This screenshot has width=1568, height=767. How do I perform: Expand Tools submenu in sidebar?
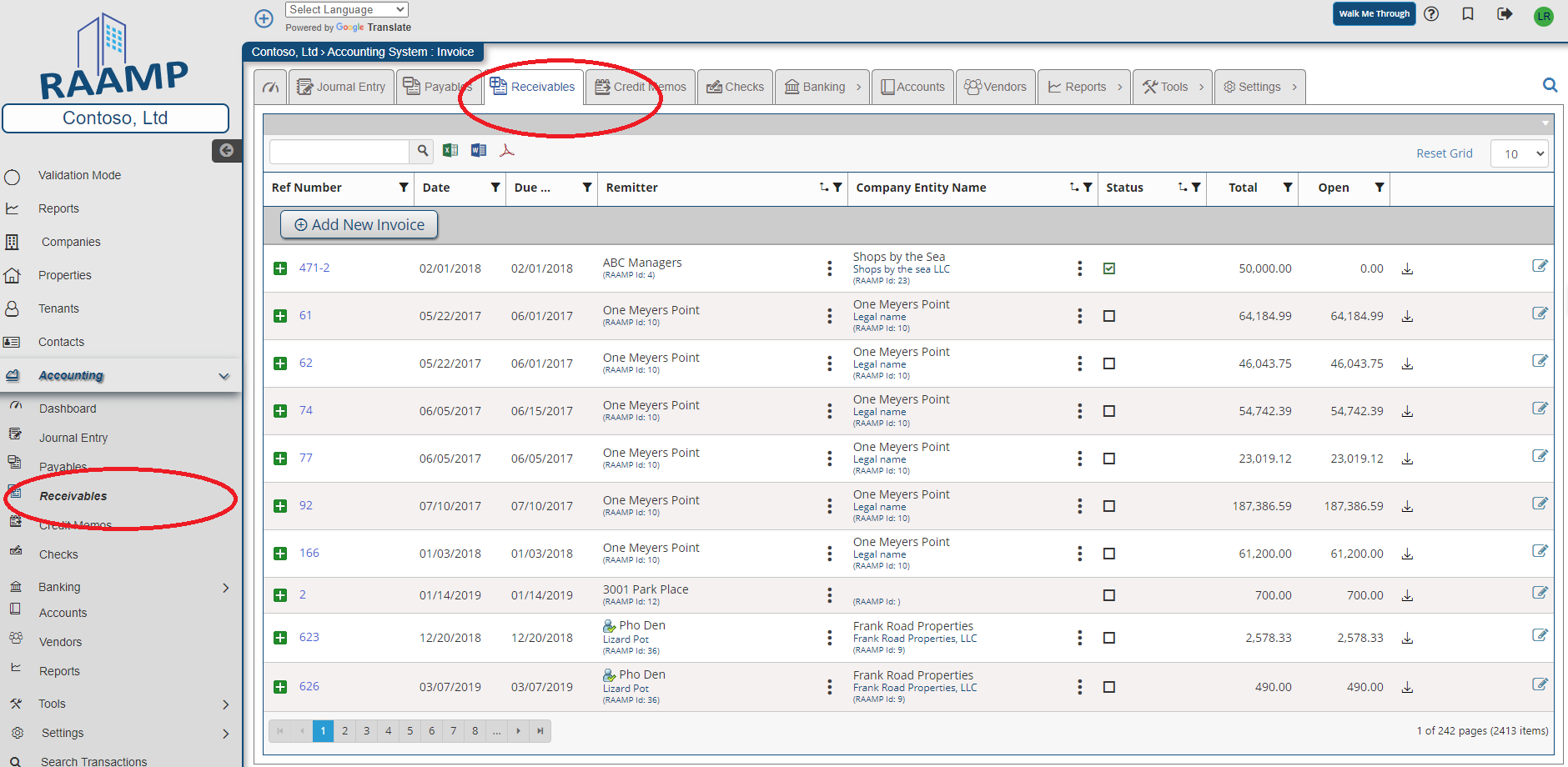(x=226, y=704)
